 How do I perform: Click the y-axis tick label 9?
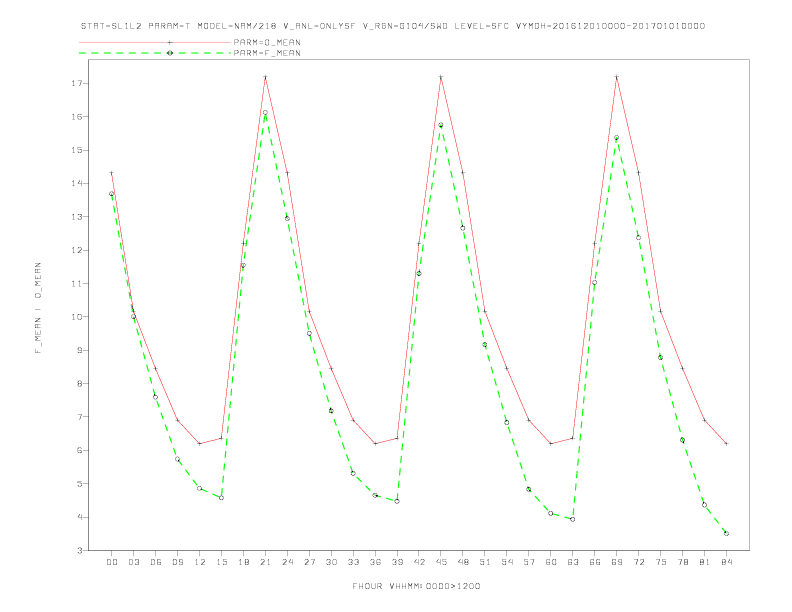80,350
